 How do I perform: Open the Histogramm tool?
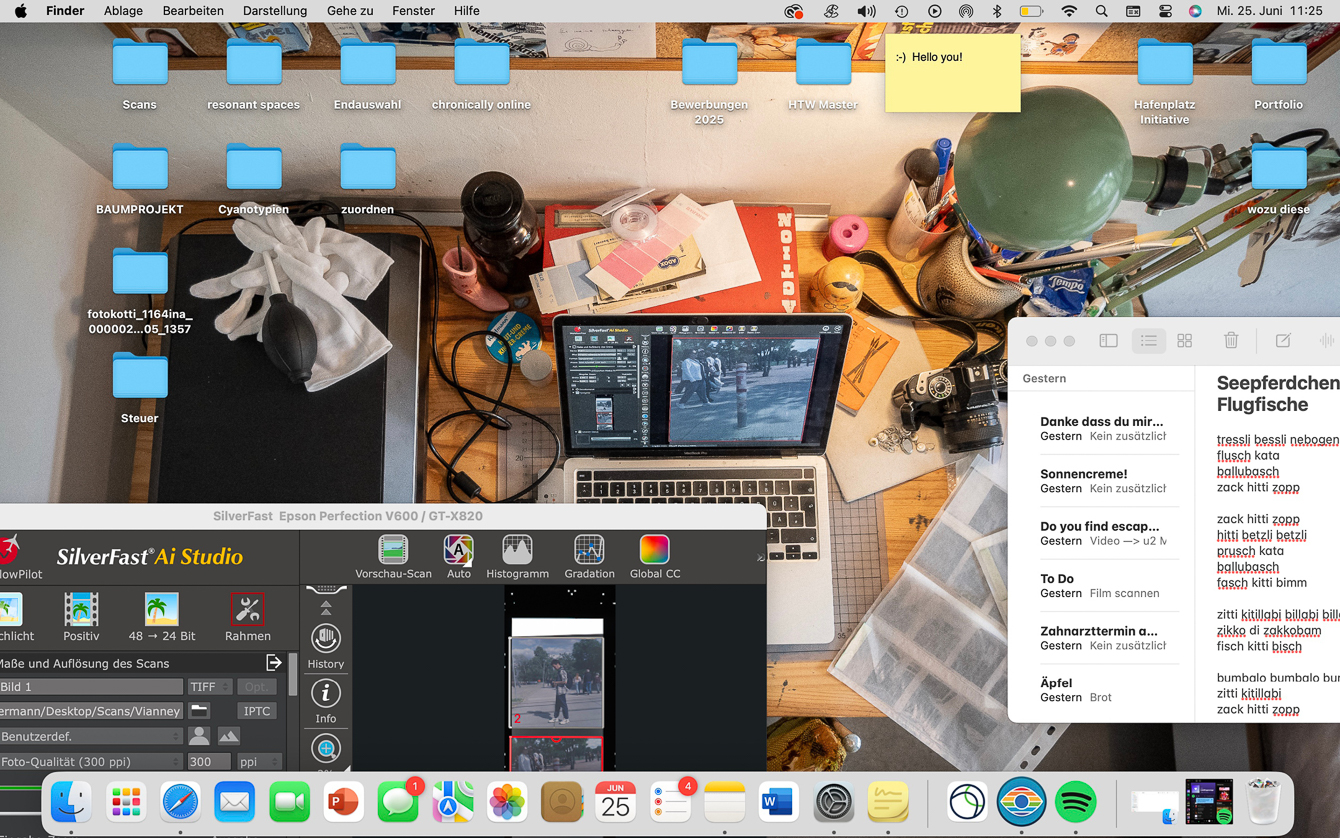click(x=517, y=551)
